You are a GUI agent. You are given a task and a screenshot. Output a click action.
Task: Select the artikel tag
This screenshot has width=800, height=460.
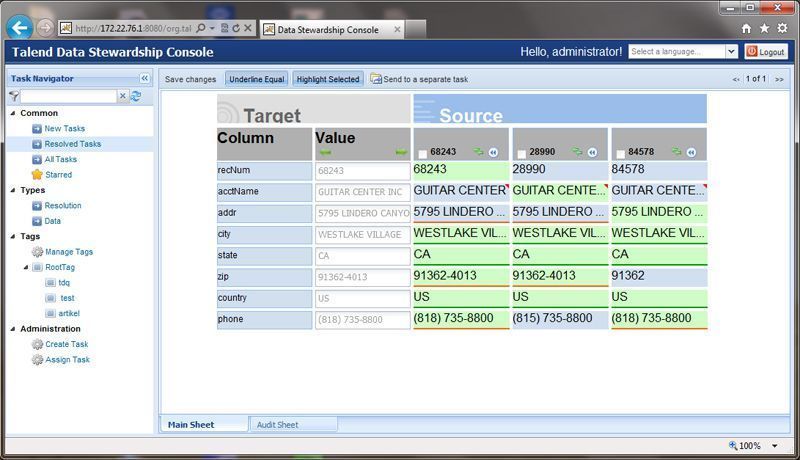click(69, 313)
